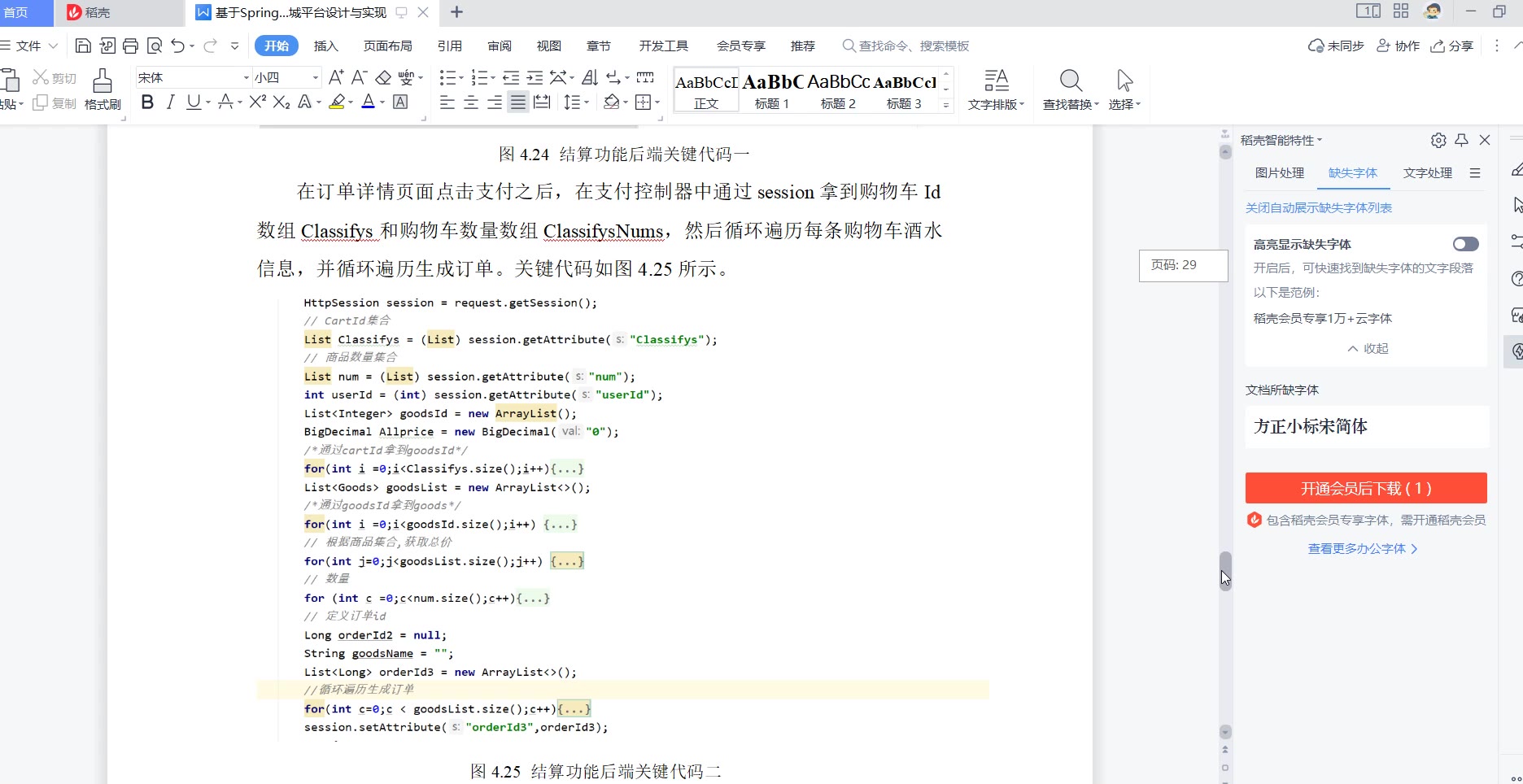The image size is (1523, 784).
Task: Open the 插入 ribbon tab
Action: [x=325, y=46]
